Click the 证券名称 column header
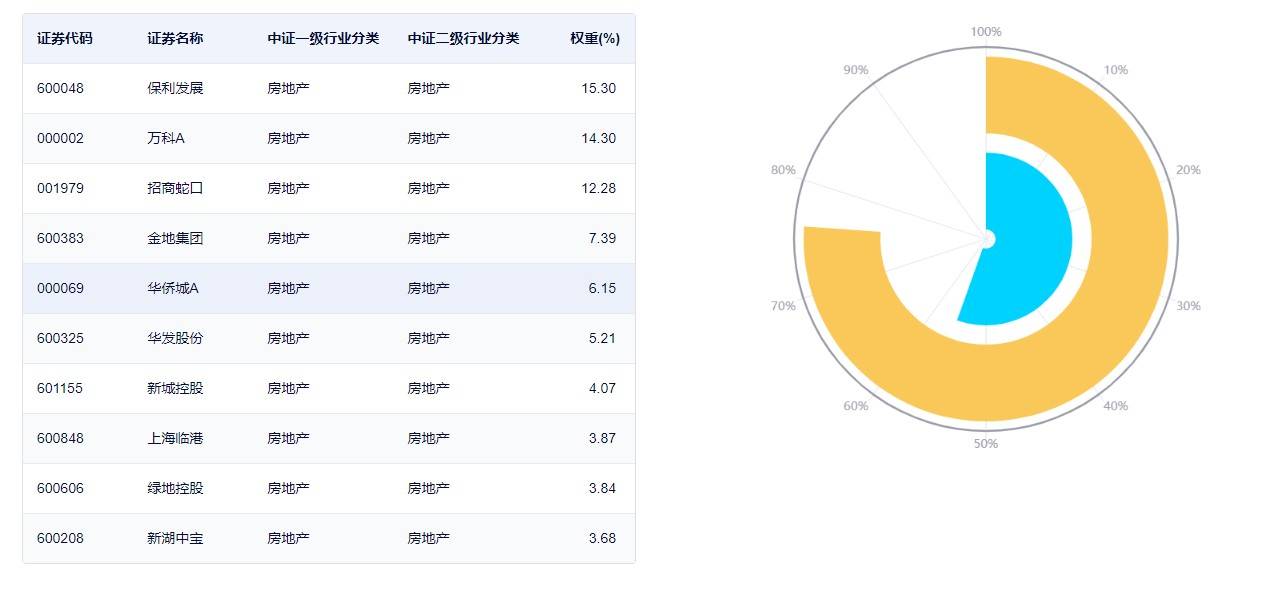The width and height of the screenshot is (1261, 599). (x=175, y=39)
